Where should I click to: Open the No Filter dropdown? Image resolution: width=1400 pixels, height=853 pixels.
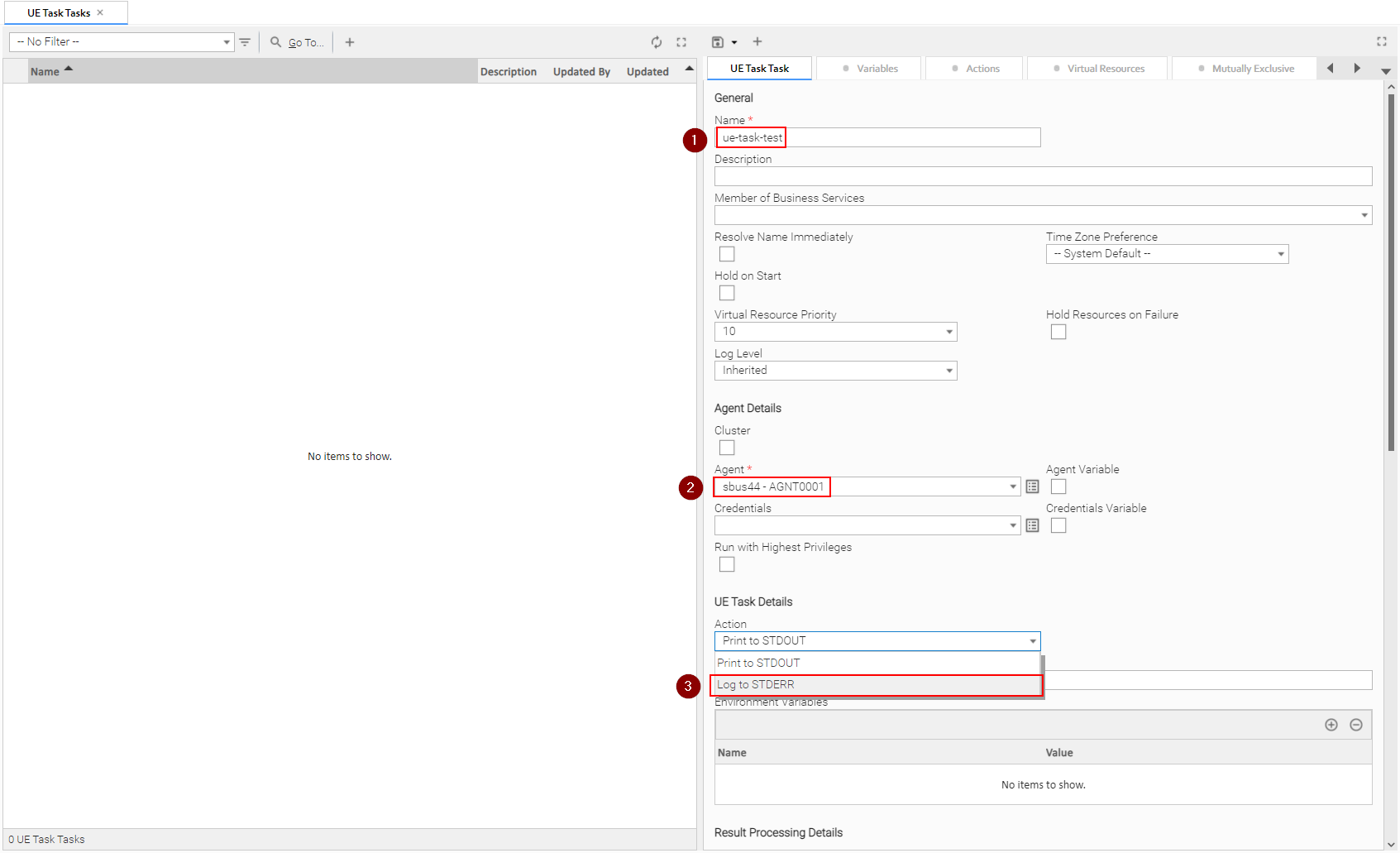point(122,42)
